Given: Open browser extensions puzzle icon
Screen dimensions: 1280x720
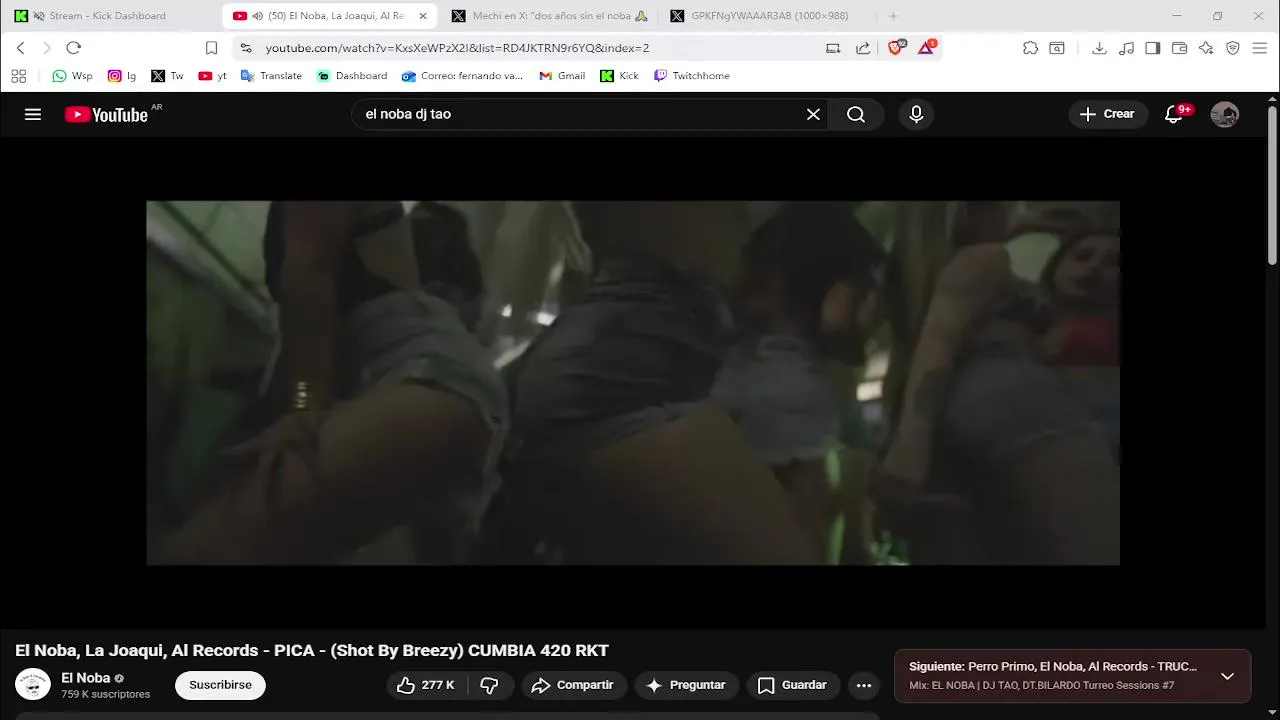Looking at the screenshot, I should [x=1030, y=48].
